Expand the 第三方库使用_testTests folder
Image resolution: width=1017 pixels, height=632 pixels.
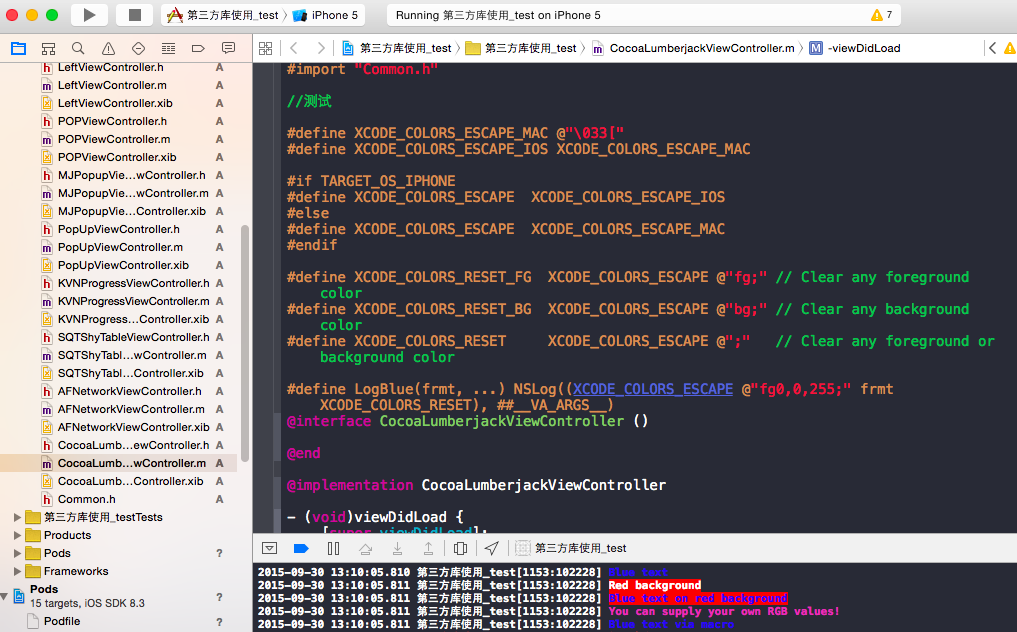[18, 517]
